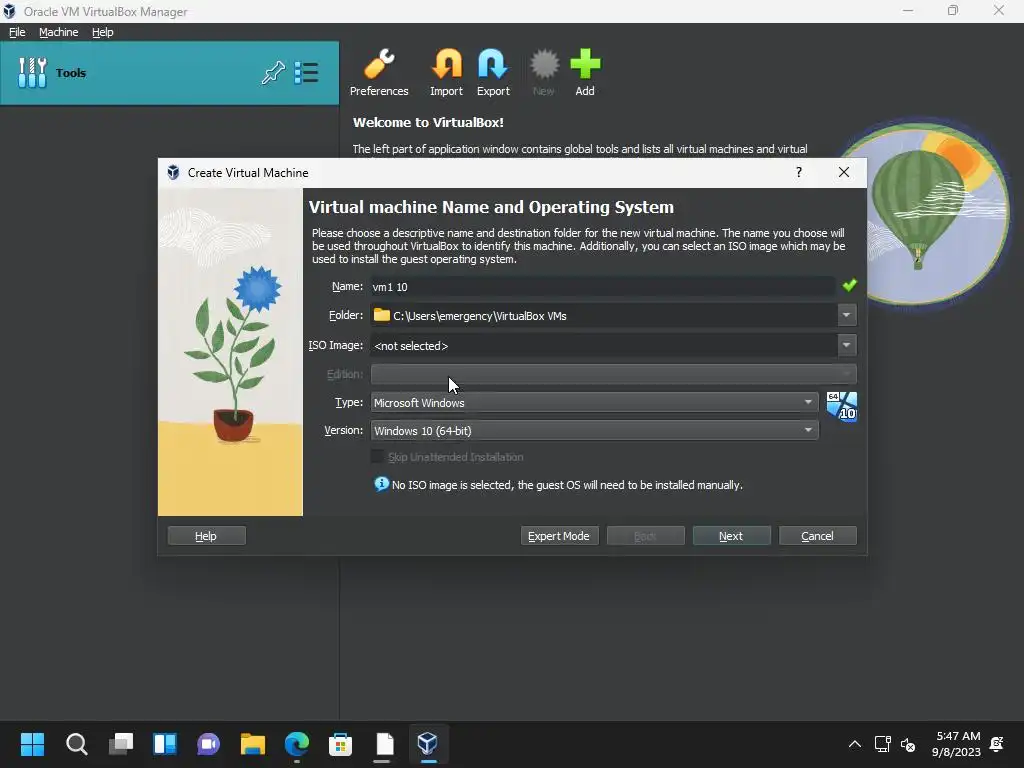This screenshot has height=768, width=1024.
Task: Click the ISO Image not selected field
Action: 604,345
